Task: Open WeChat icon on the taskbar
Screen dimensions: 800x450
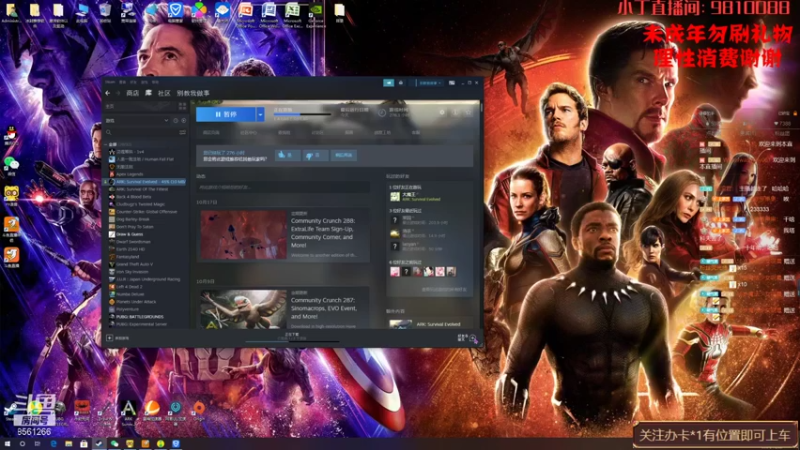Action: pyautogui.click(x=114, y=444)
